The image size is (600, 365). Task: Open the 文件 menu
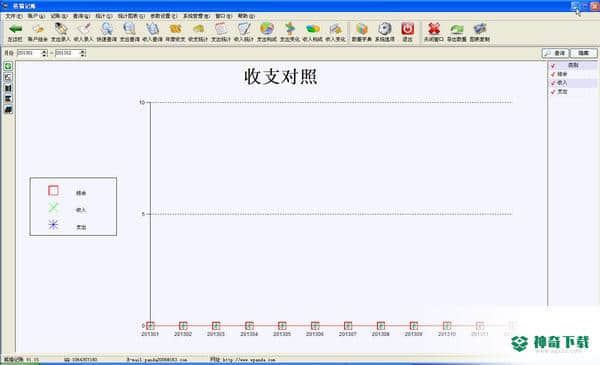tap(14, 16)
